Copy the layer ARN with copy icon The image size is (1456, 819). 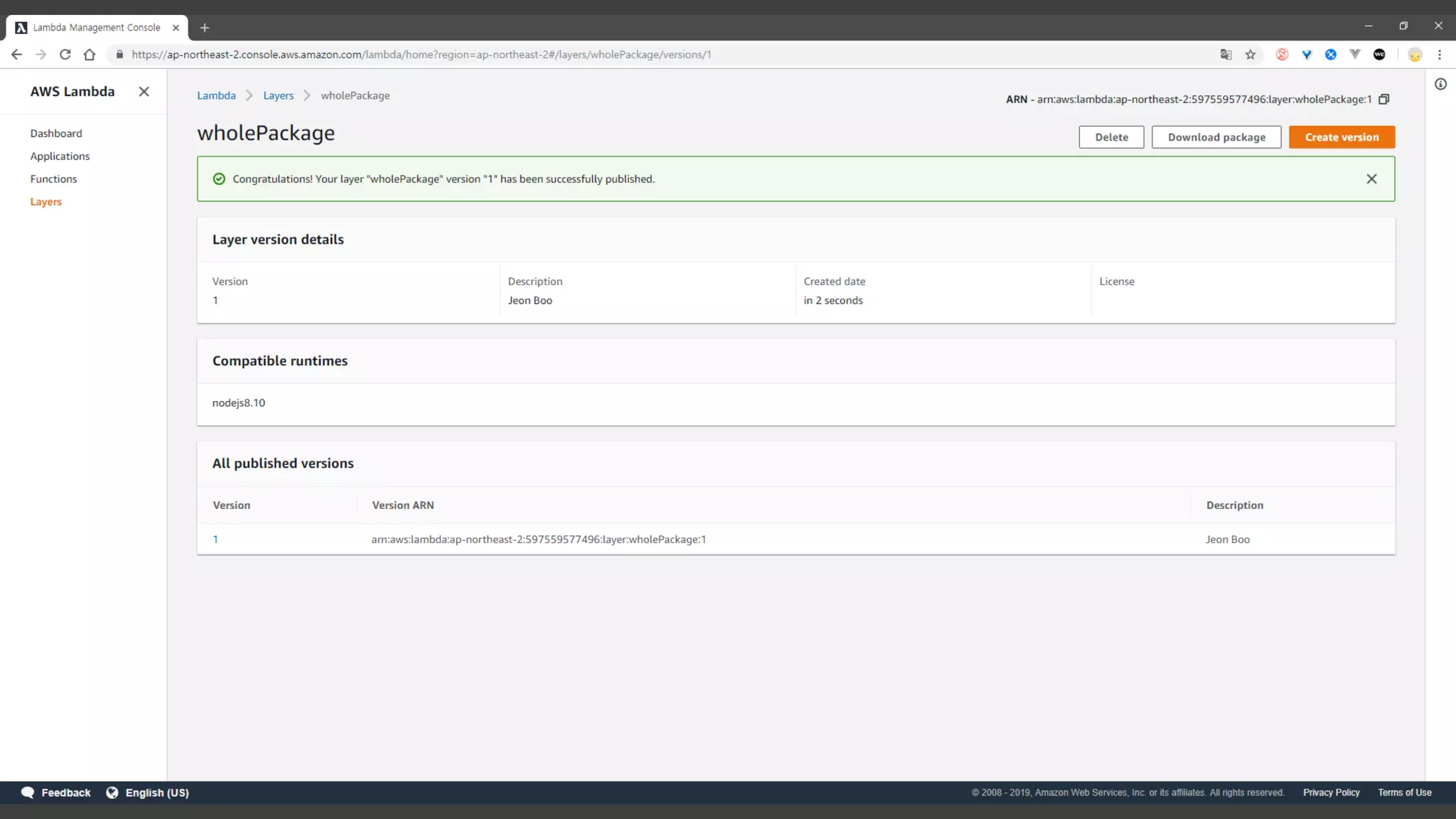(x=1383, y=100)
